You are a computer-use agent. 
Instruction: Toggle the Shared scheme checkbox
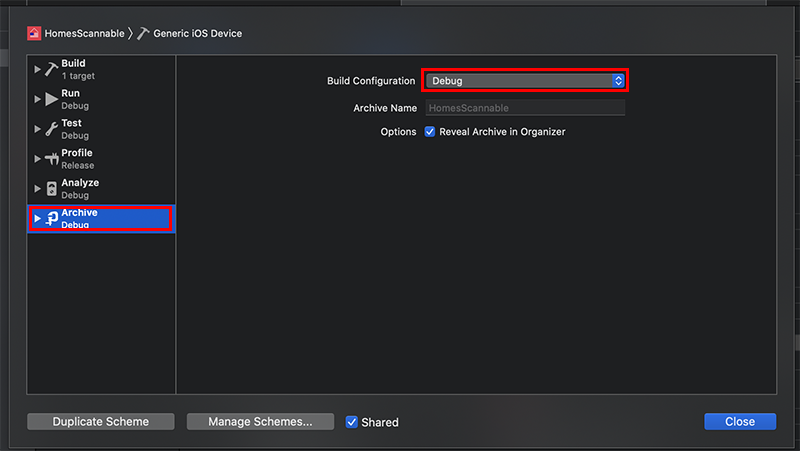(x=352, y=422)
